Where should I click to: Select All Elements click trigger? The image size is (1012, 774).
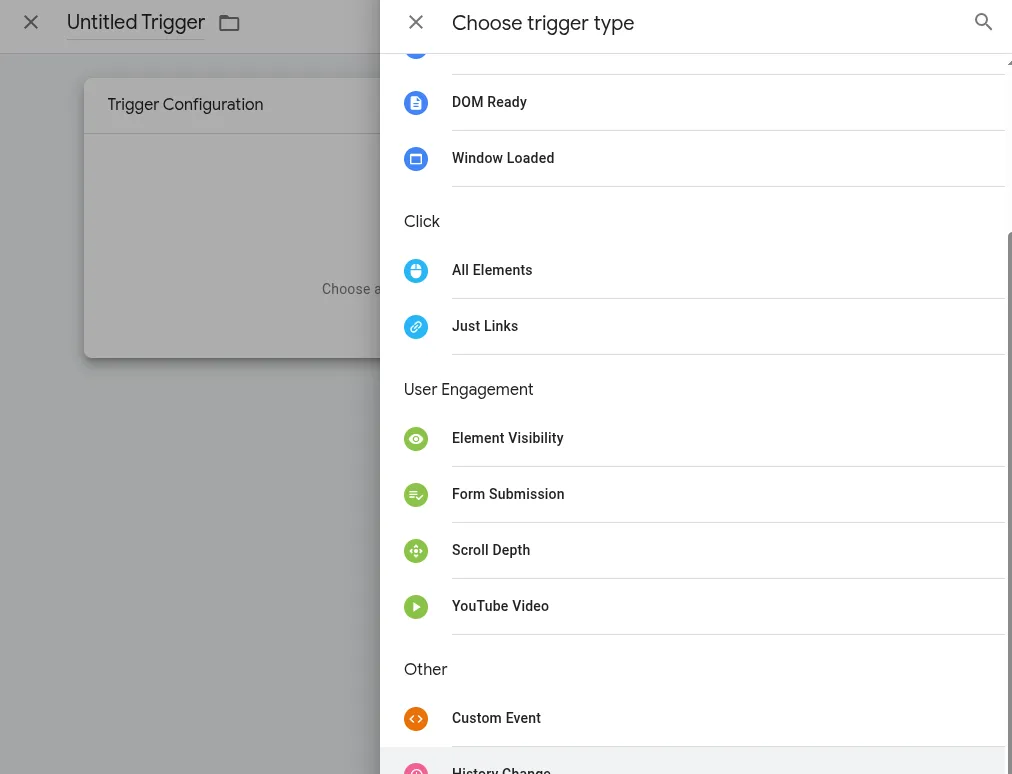click(695, 270)
